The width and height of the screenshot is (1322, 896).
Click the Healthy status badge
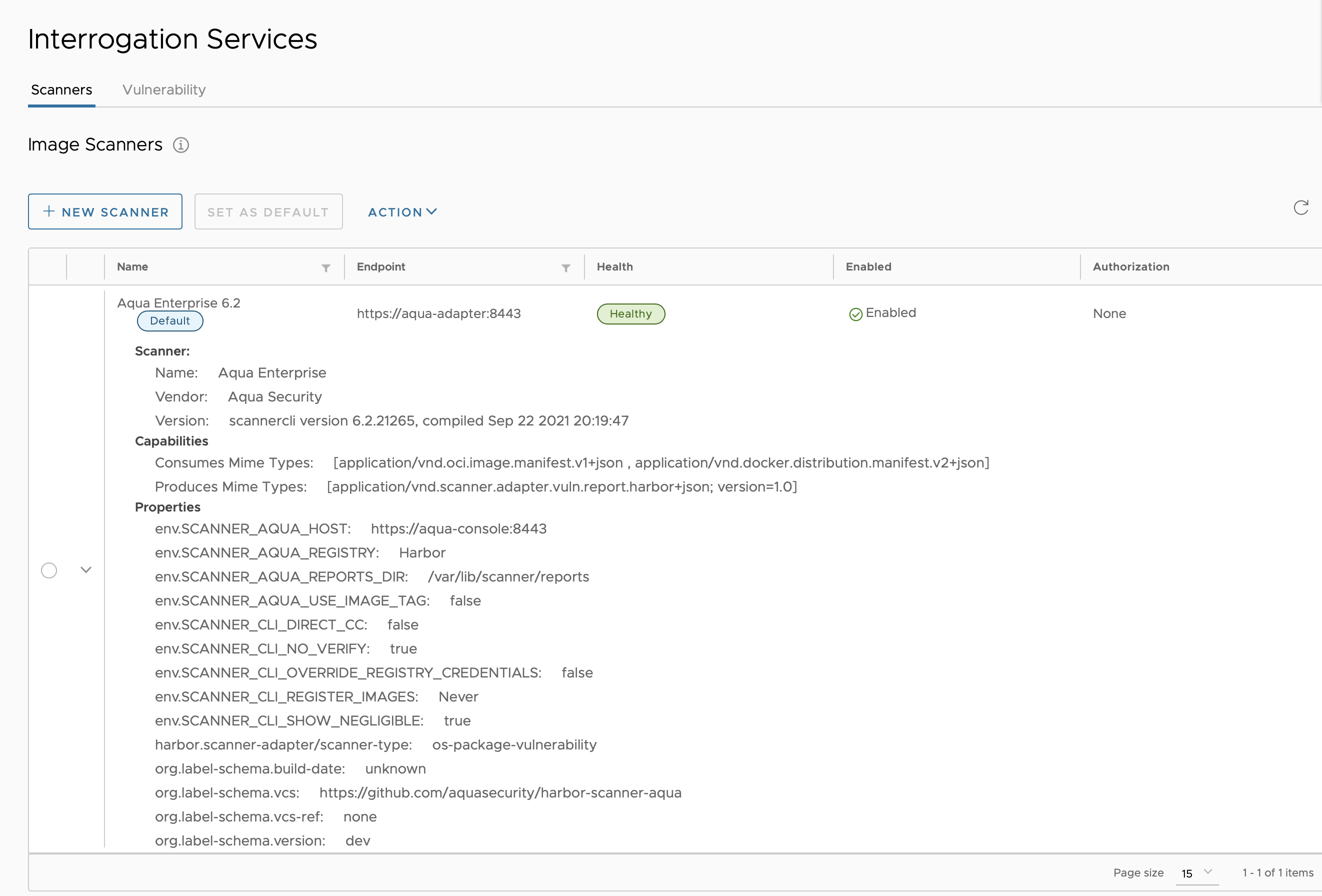coord(630,314)
